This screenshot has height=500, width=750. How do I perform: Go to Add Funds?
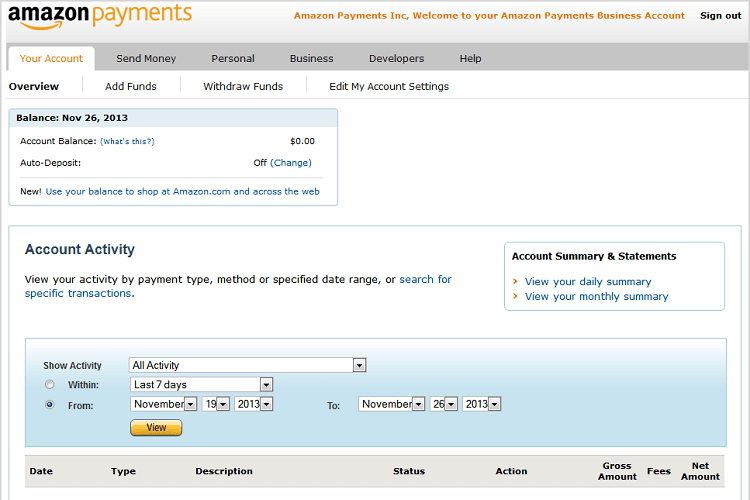[131, 87]
